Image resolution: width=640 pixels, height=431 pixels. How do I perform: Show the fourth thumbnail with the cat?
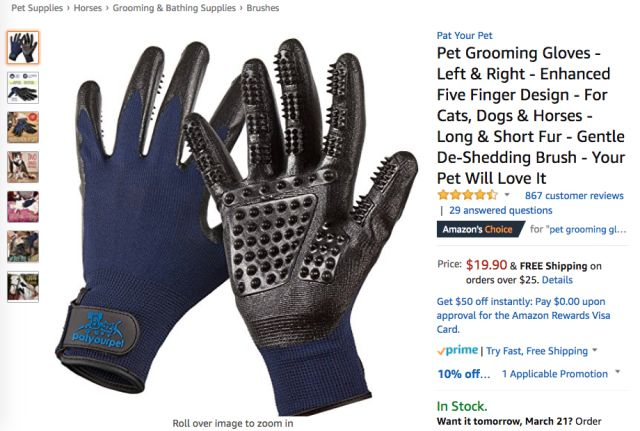click(23, 167)
